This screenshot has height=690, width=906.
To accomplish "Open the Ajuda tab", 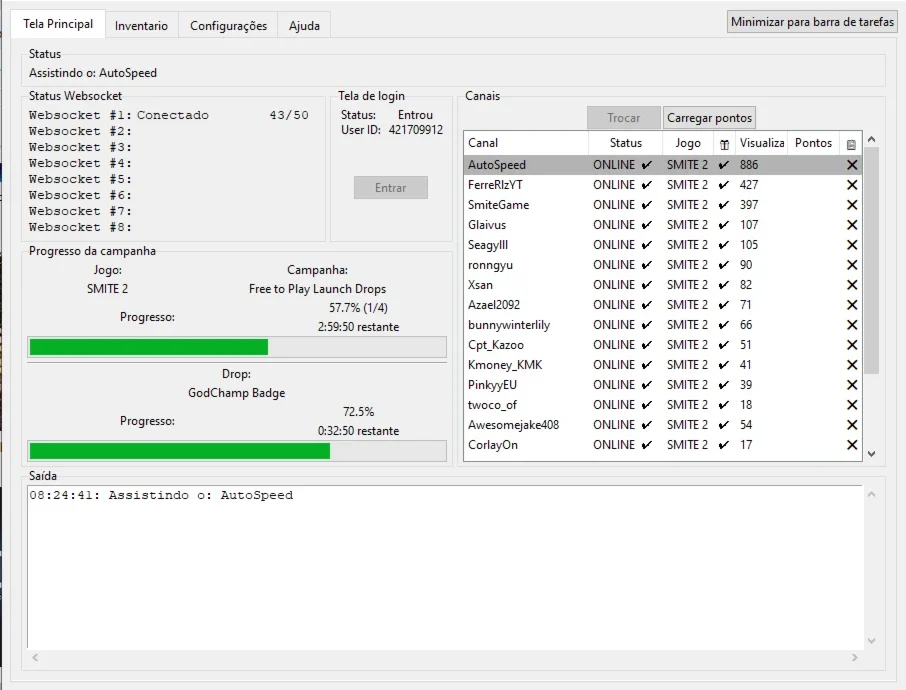I will [304, 25].
